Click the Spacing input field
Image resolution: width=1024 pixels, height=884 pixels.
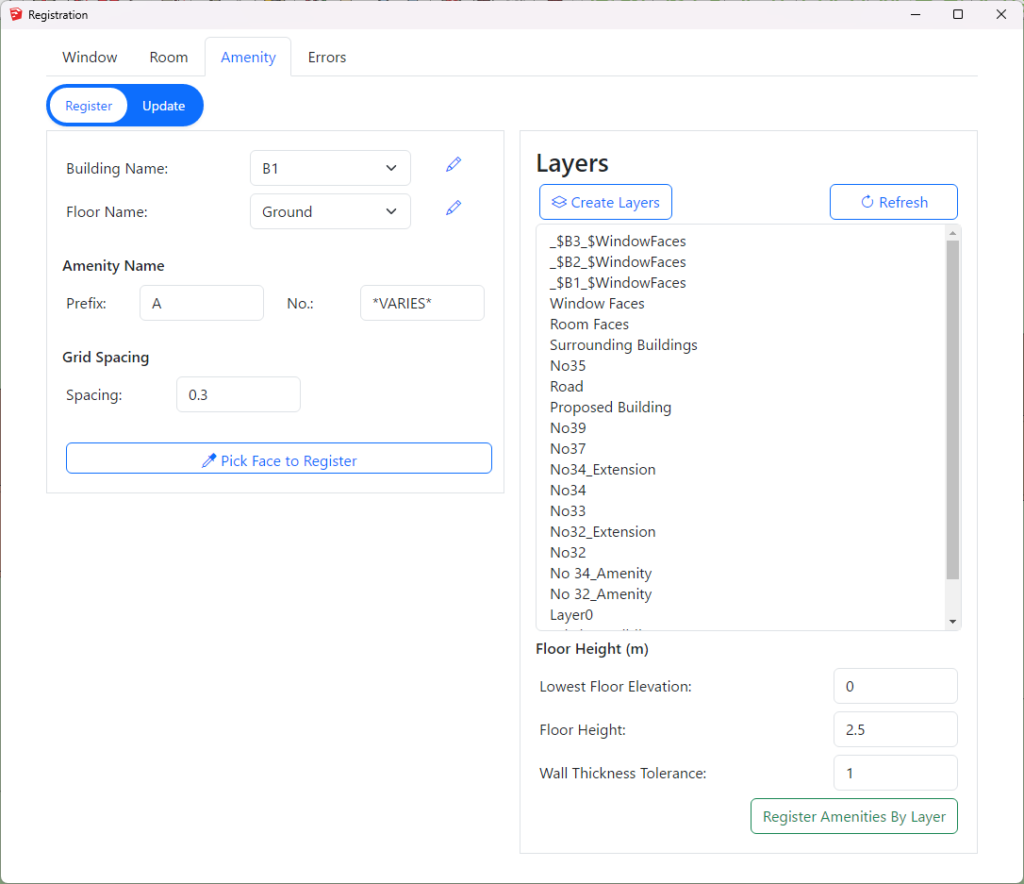[x=238, y=395]
